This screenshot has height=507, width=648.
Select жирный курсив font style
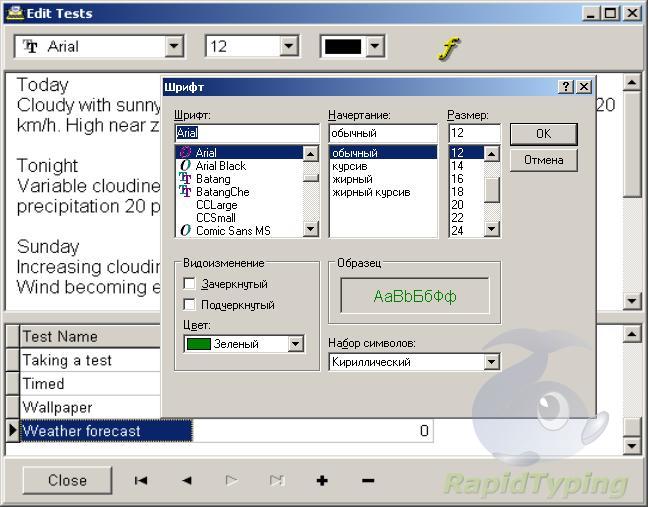tap(383, 192)
